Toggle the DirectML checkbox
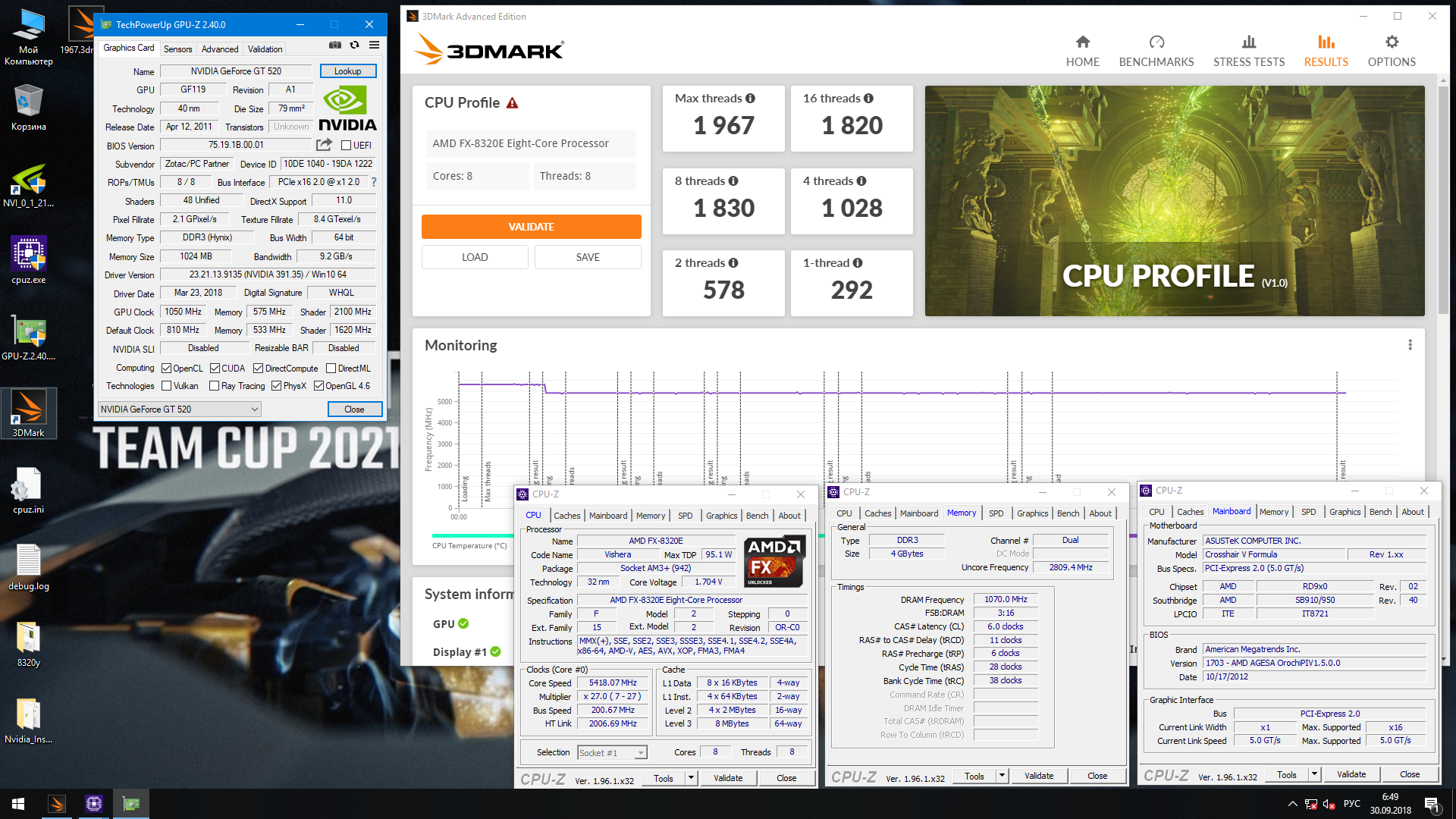 pos(331,369)
